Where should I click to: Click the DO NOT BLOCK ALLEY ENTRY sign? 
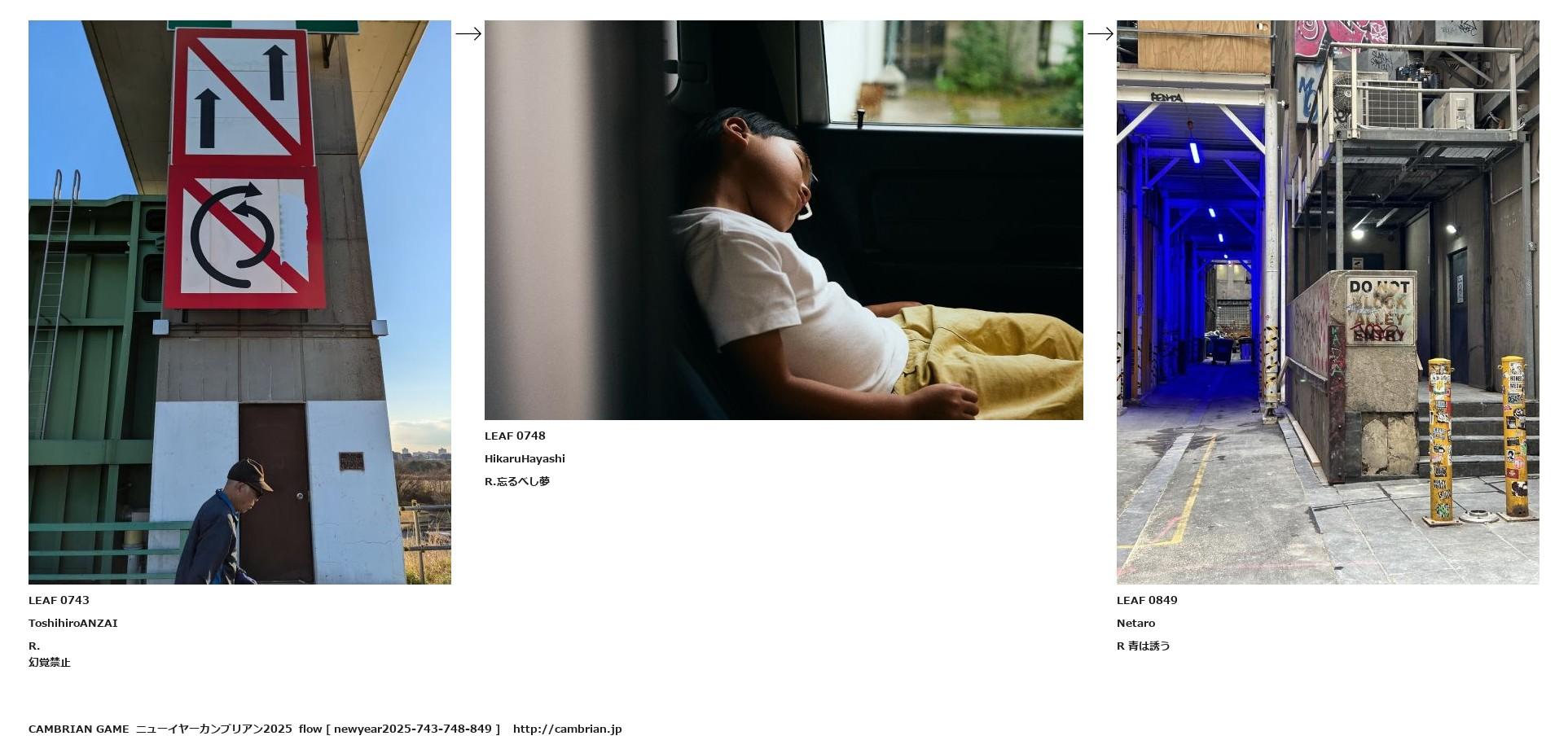pos(1379,310)
